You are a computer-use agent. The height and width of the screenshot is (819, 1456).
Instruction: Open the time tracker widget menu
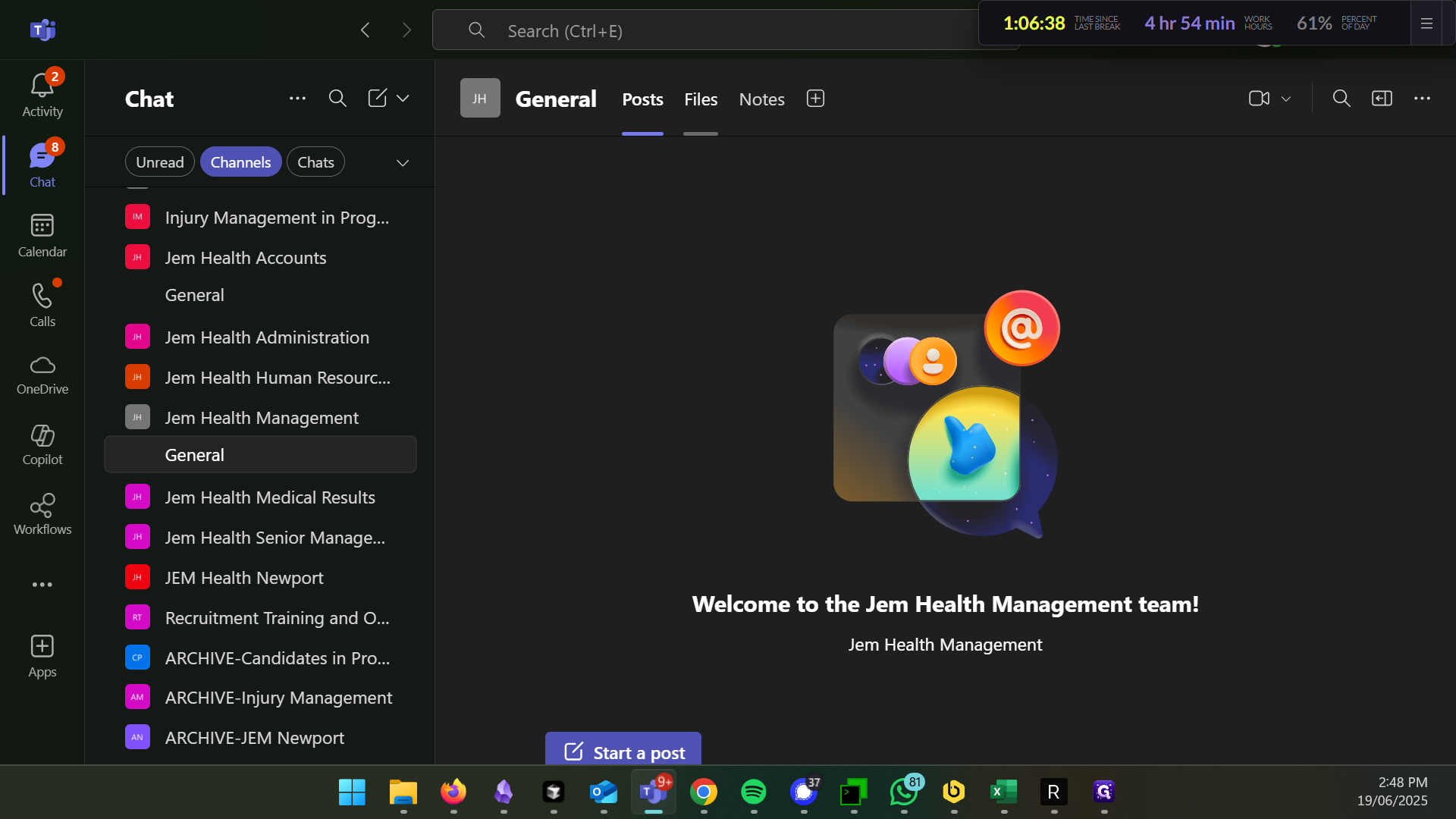pyautogui.click(x=1426, y=24)
